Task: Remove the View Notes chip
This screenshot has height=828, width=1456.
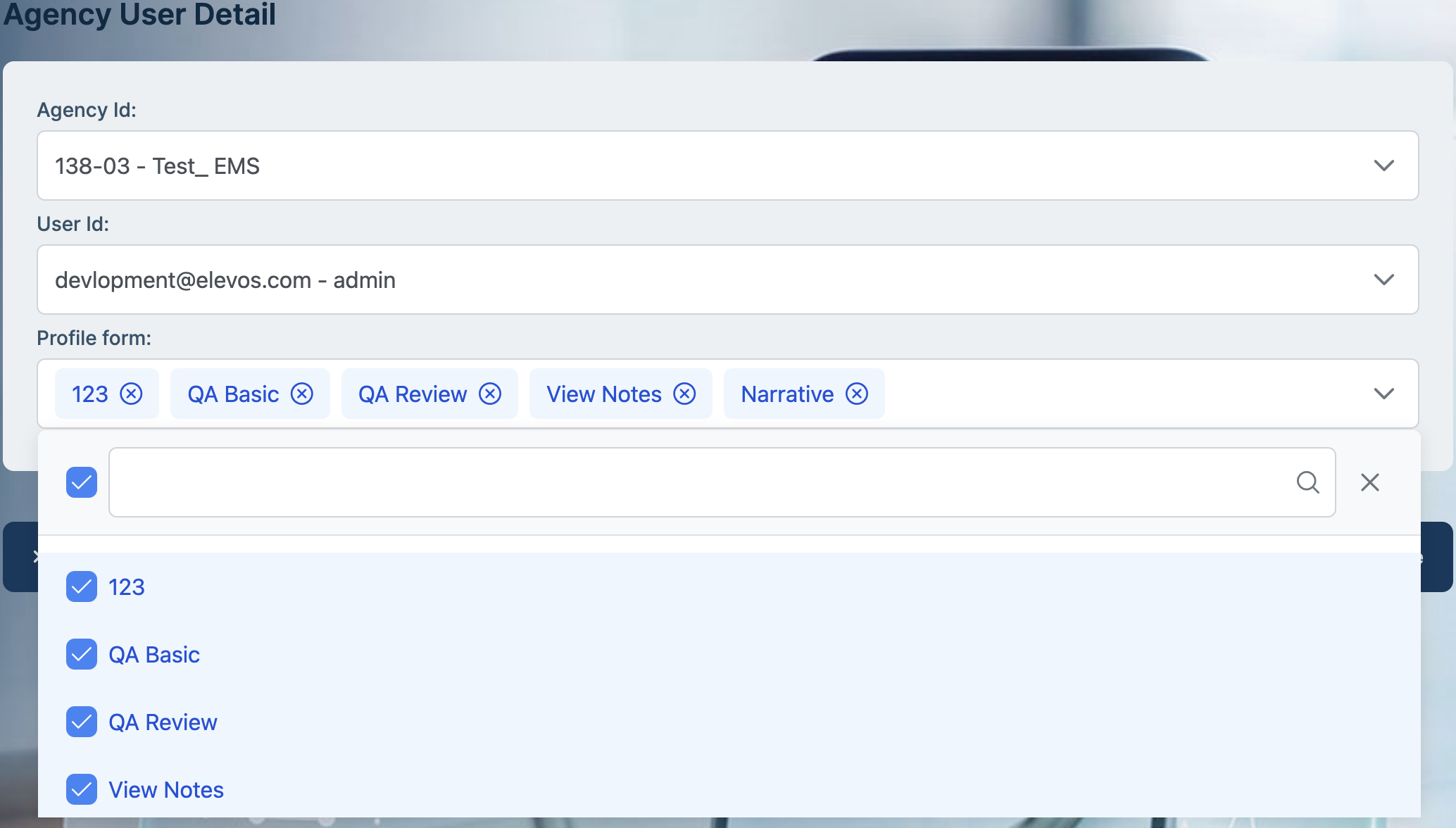Action: (684, 394)
